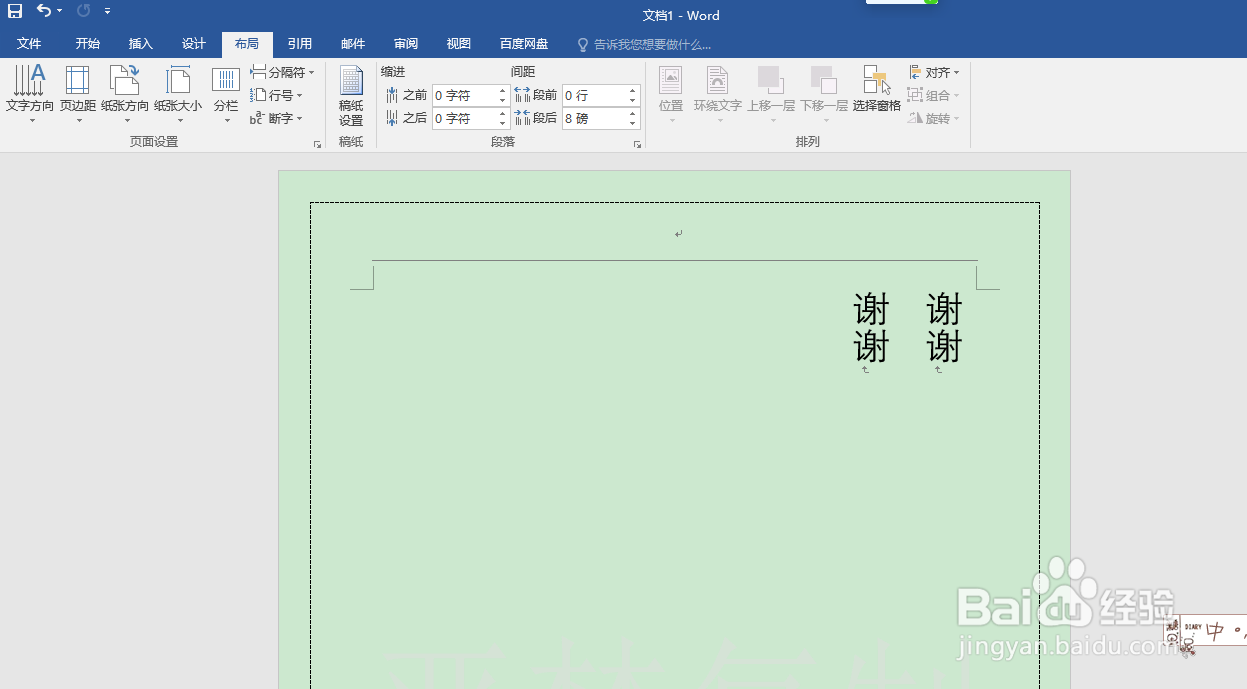
Task: Click the paragraph mark in page header
Action: (678, 234)
